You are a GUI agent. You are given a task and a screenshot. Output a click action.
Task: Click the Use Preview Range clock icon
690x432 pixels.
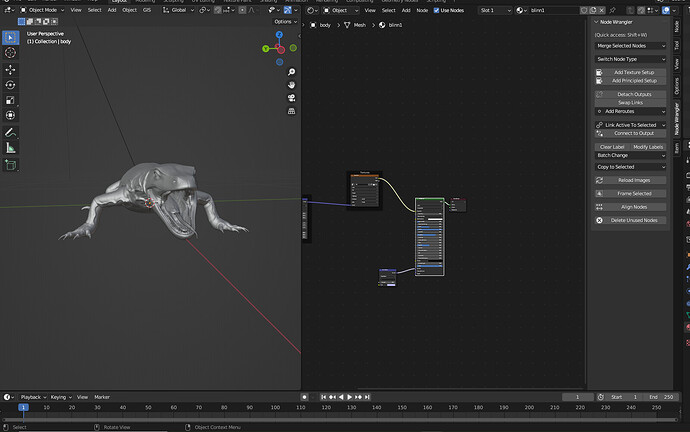point(600,397)
